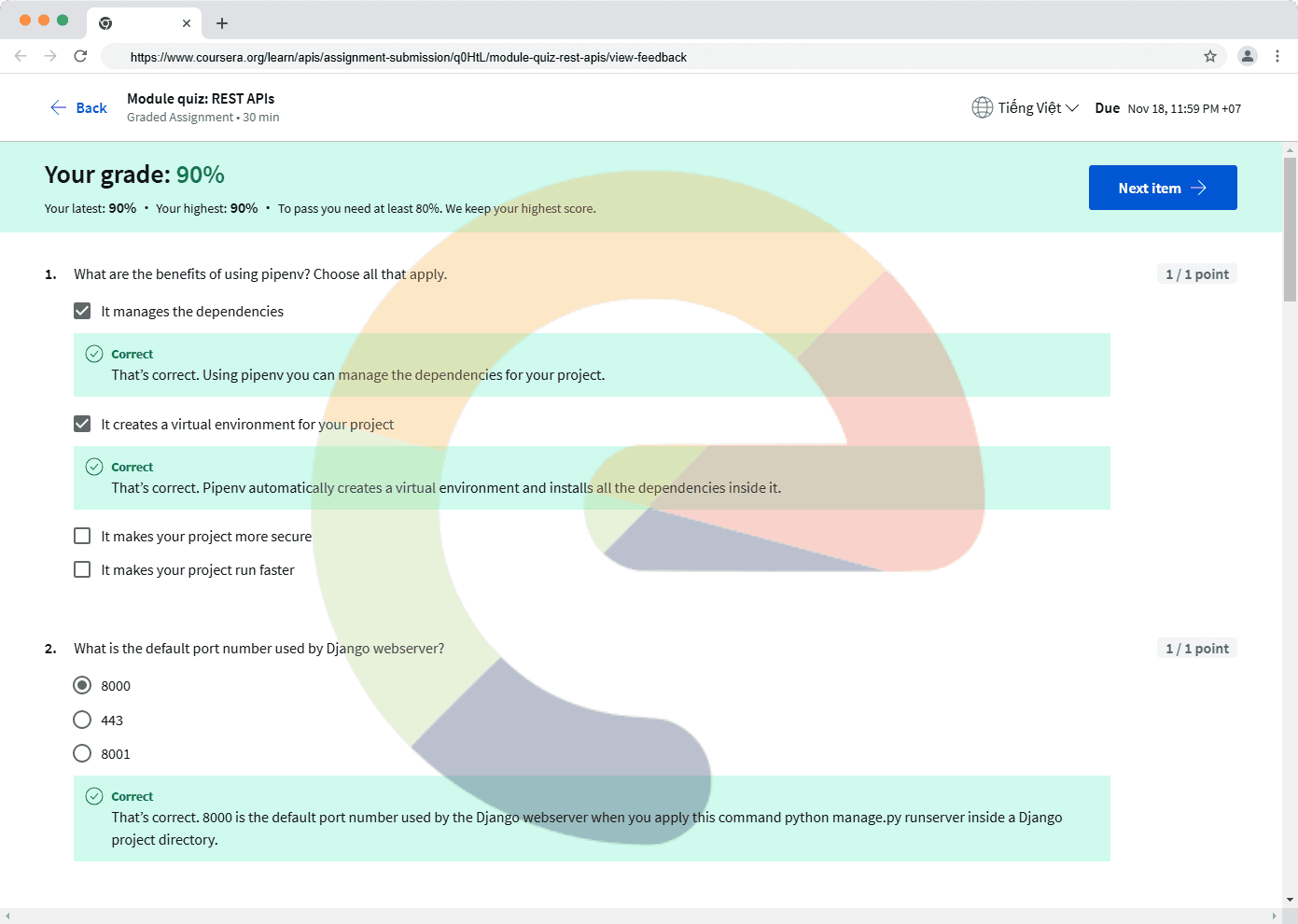The height and width of the screenshot is (924, 1298).
Task: Click the Coursera favicon on the browser tab
Action: pos(105,23)
